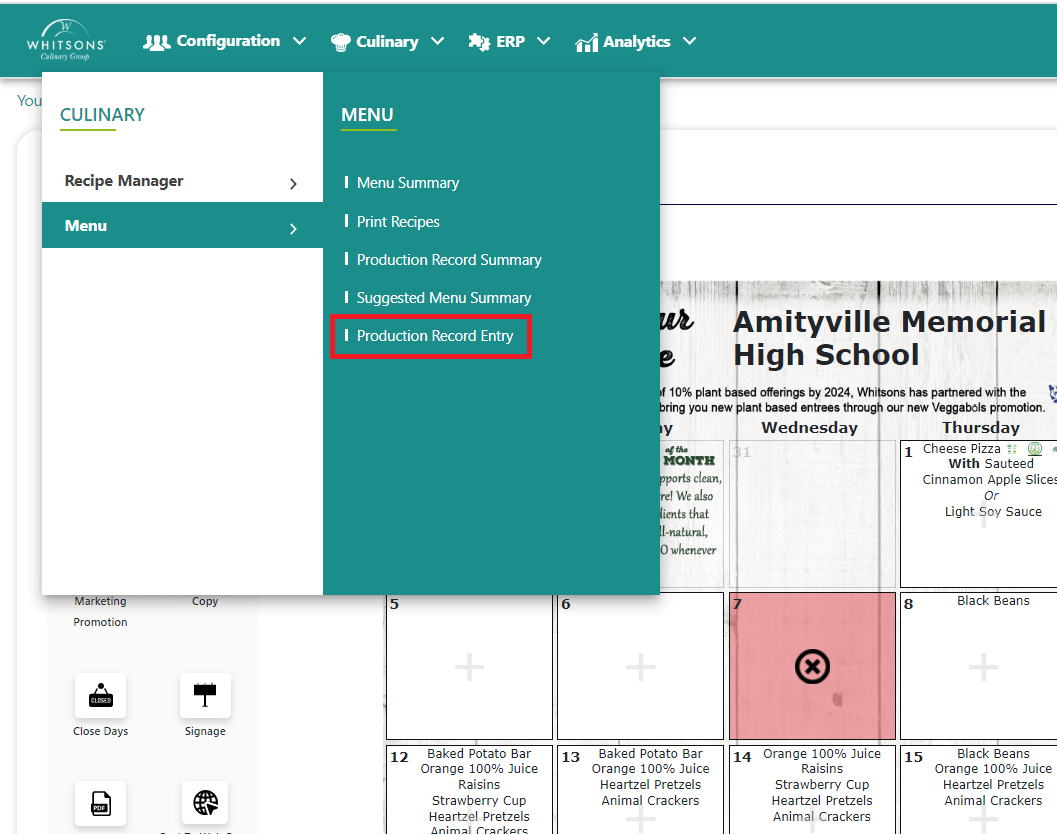Expand the Analytics dropdown menu
The height and width of the screenshot is (835, 1057).
point(635,42)
